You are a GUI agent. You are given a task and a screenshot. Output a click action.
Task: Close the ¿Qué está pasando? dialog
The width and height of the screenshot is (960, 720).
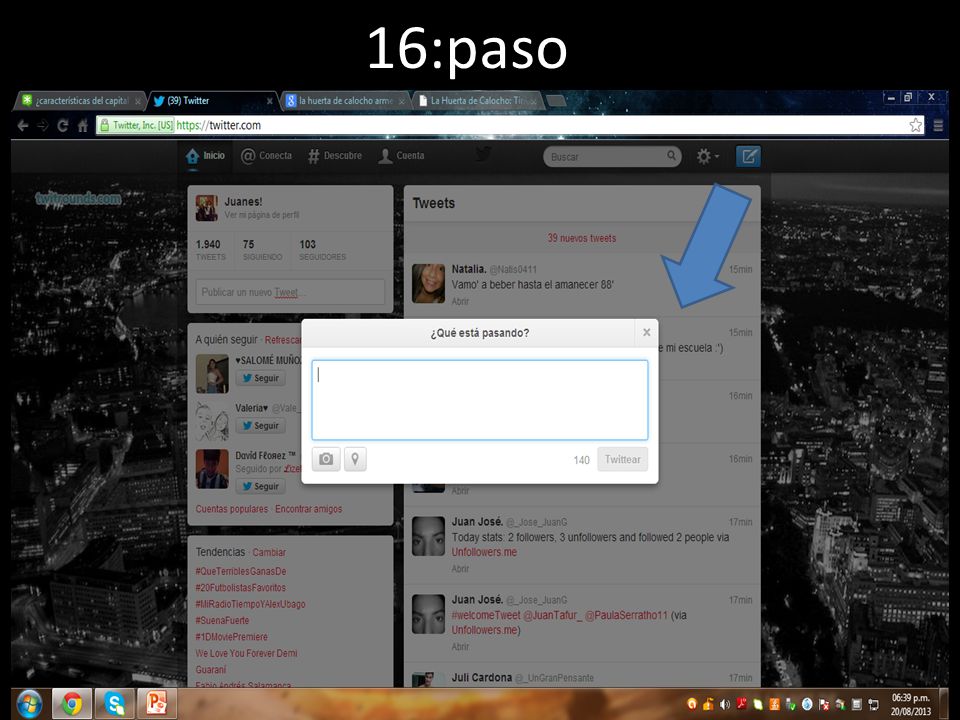click(647, 332)
